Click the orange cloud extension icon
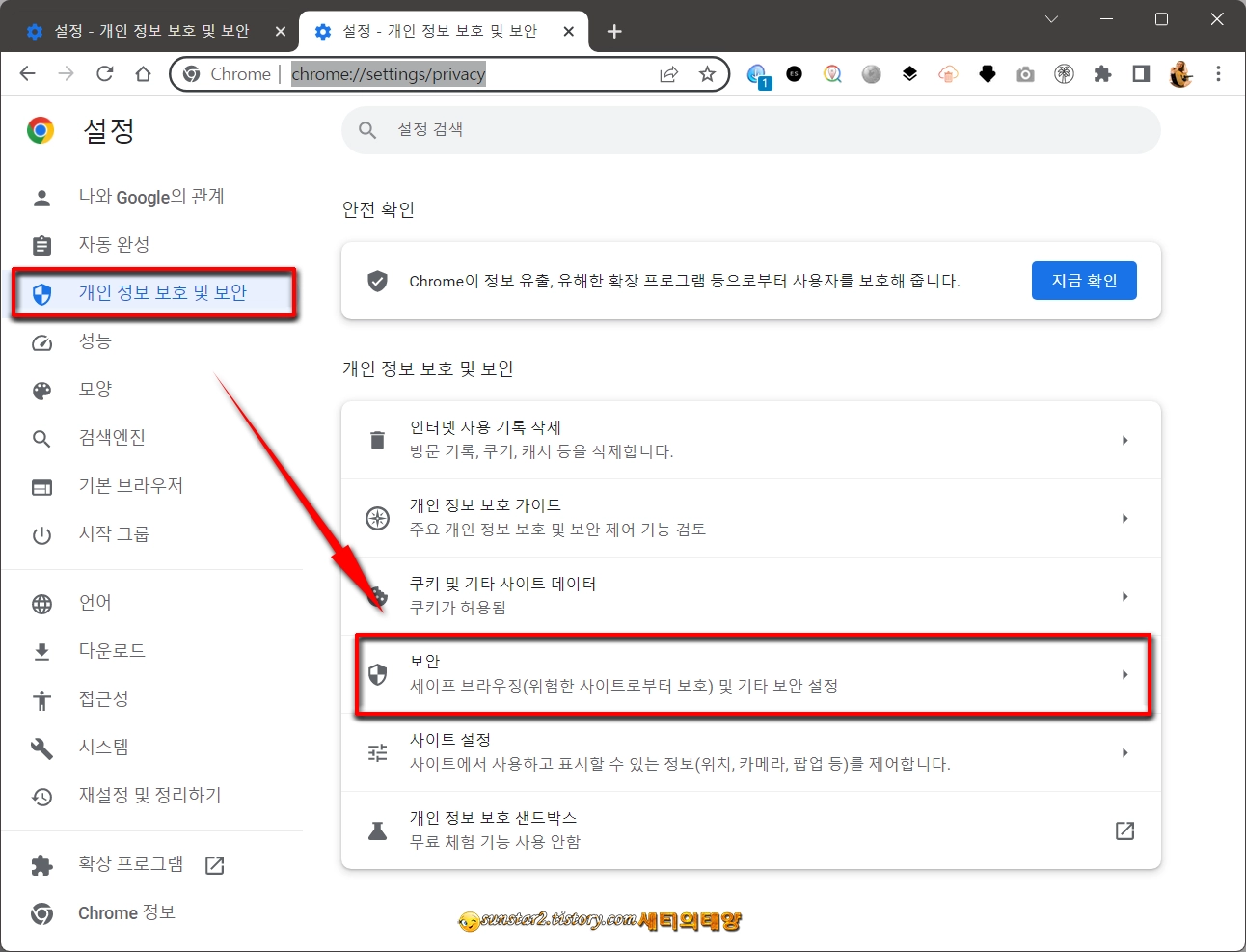1246x952 pixels. click(948, 73)
